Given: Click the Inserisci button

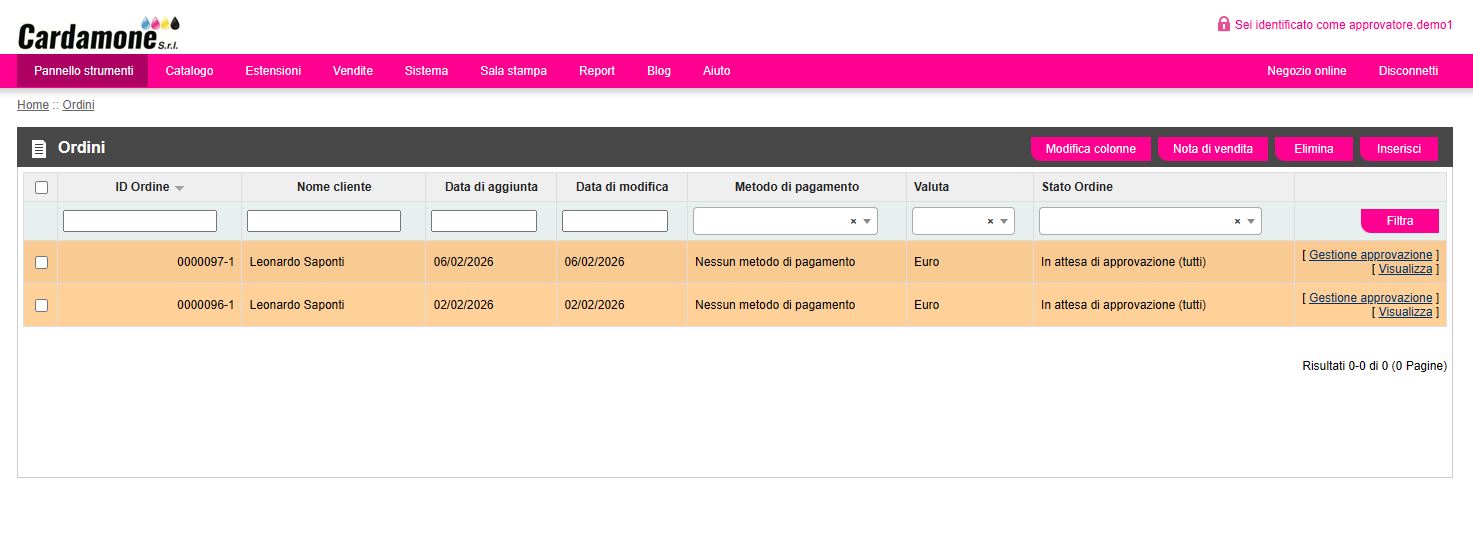Looking at the screenshot, I should (x=1399, y=149).
